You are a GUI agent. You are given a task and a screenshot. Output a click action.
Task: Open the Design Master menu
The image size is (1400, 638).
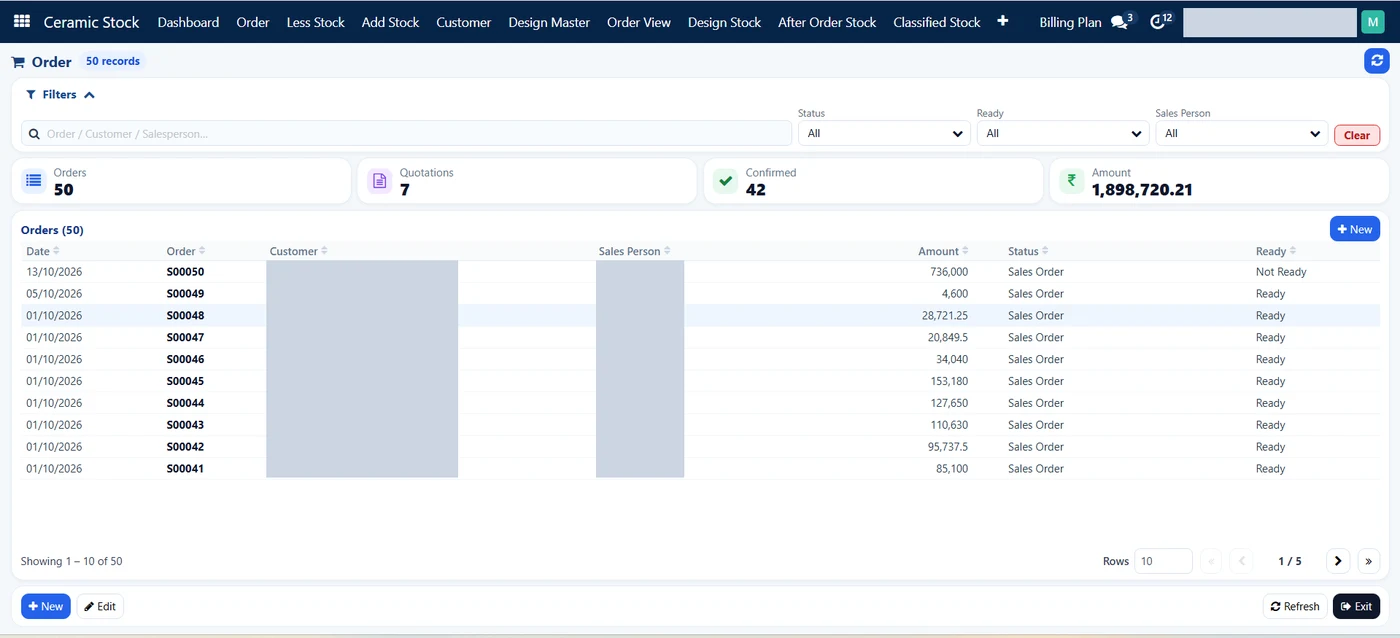tap(549, 22)
